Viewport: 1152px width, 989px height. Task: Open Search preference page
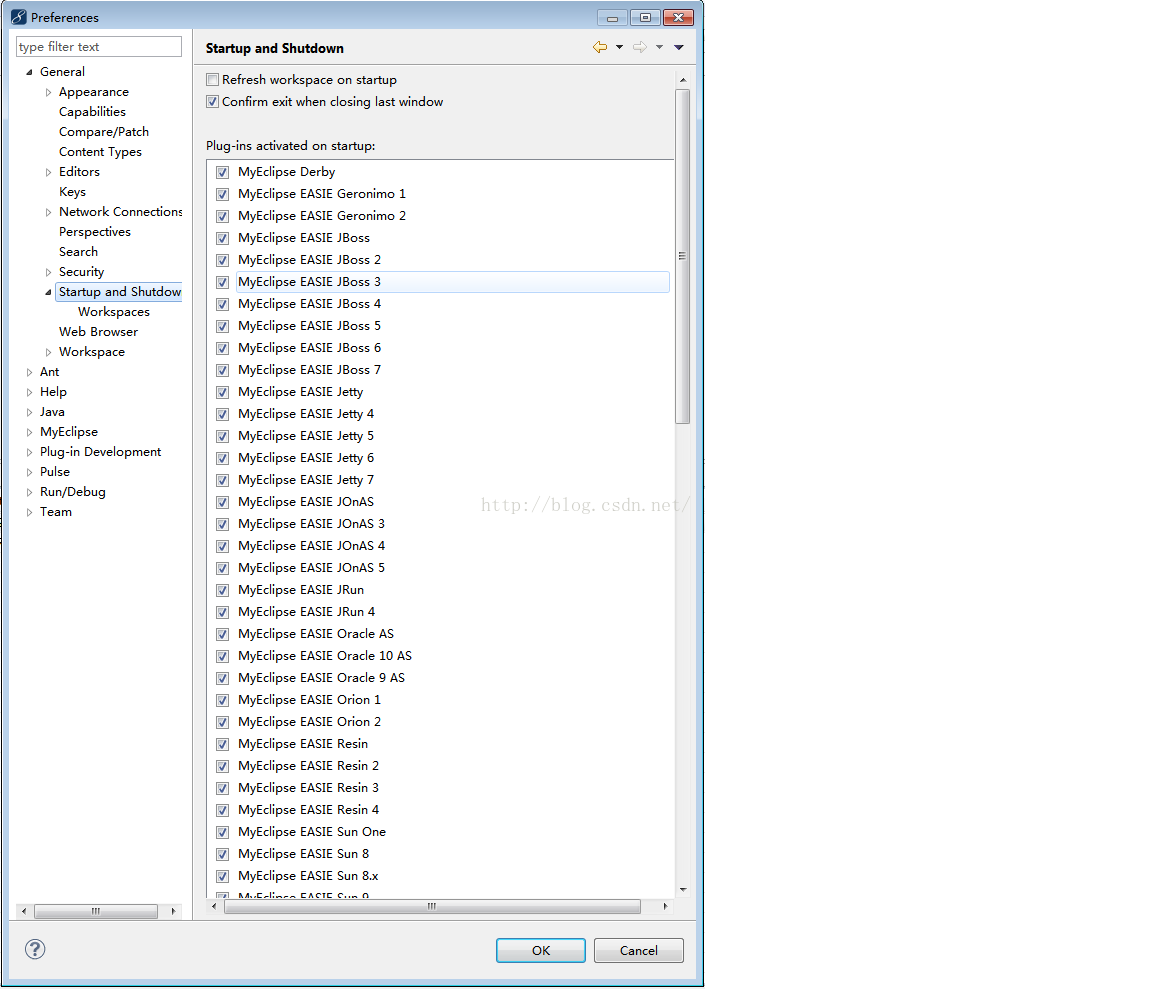point(78,251)
